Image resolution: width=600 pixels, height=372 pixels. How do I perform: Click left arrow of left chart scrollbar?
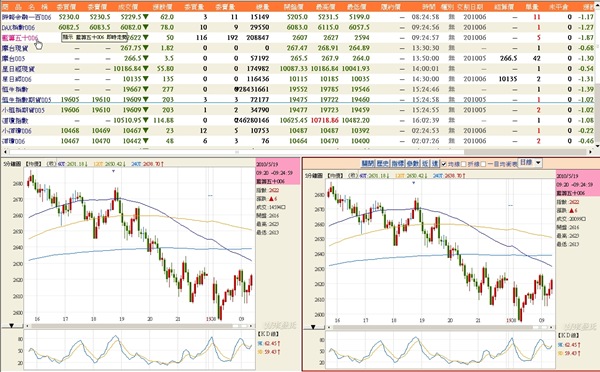(x=27, y=326)
